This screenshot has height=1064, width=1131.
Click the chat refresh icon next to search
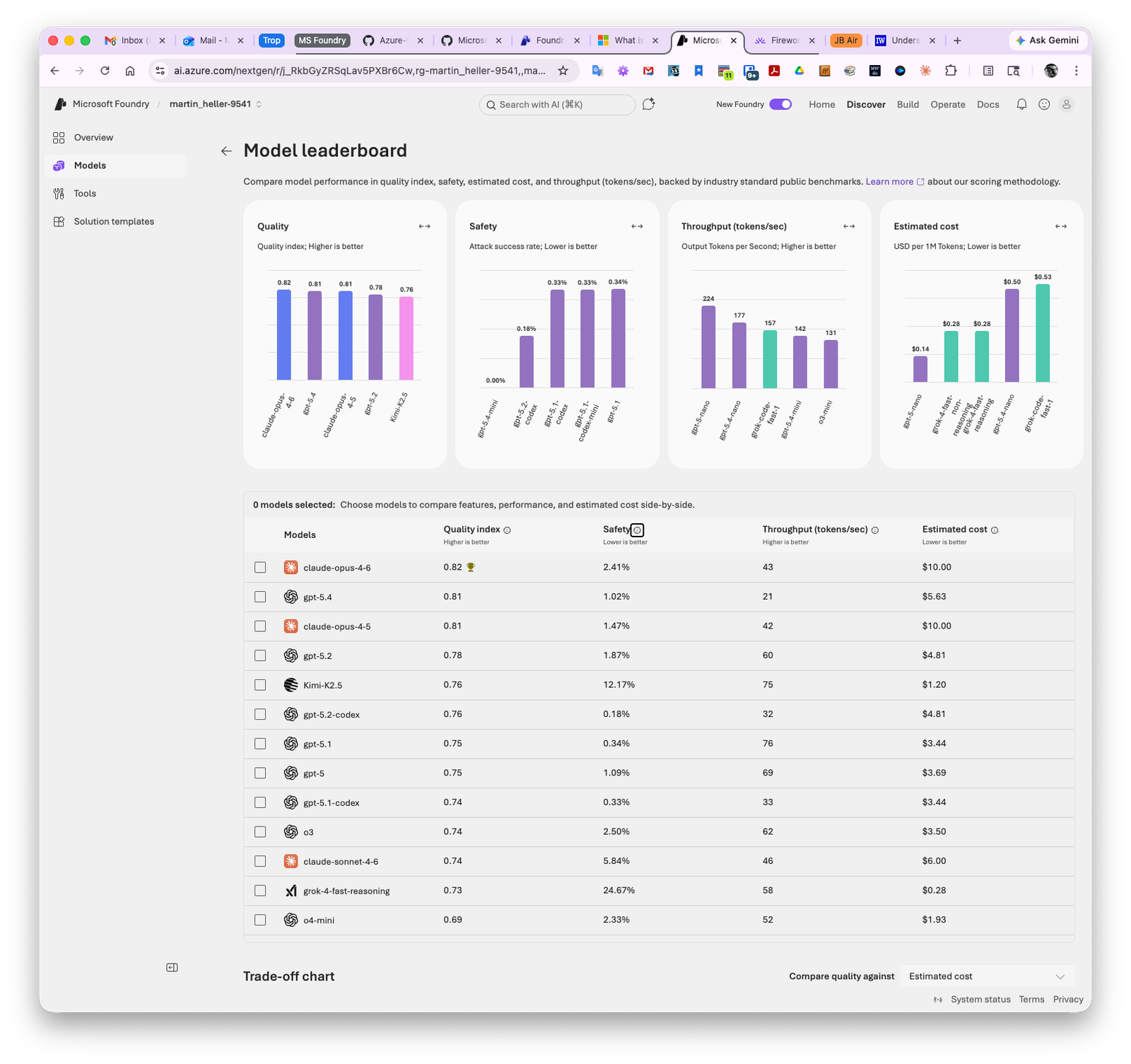649,104
